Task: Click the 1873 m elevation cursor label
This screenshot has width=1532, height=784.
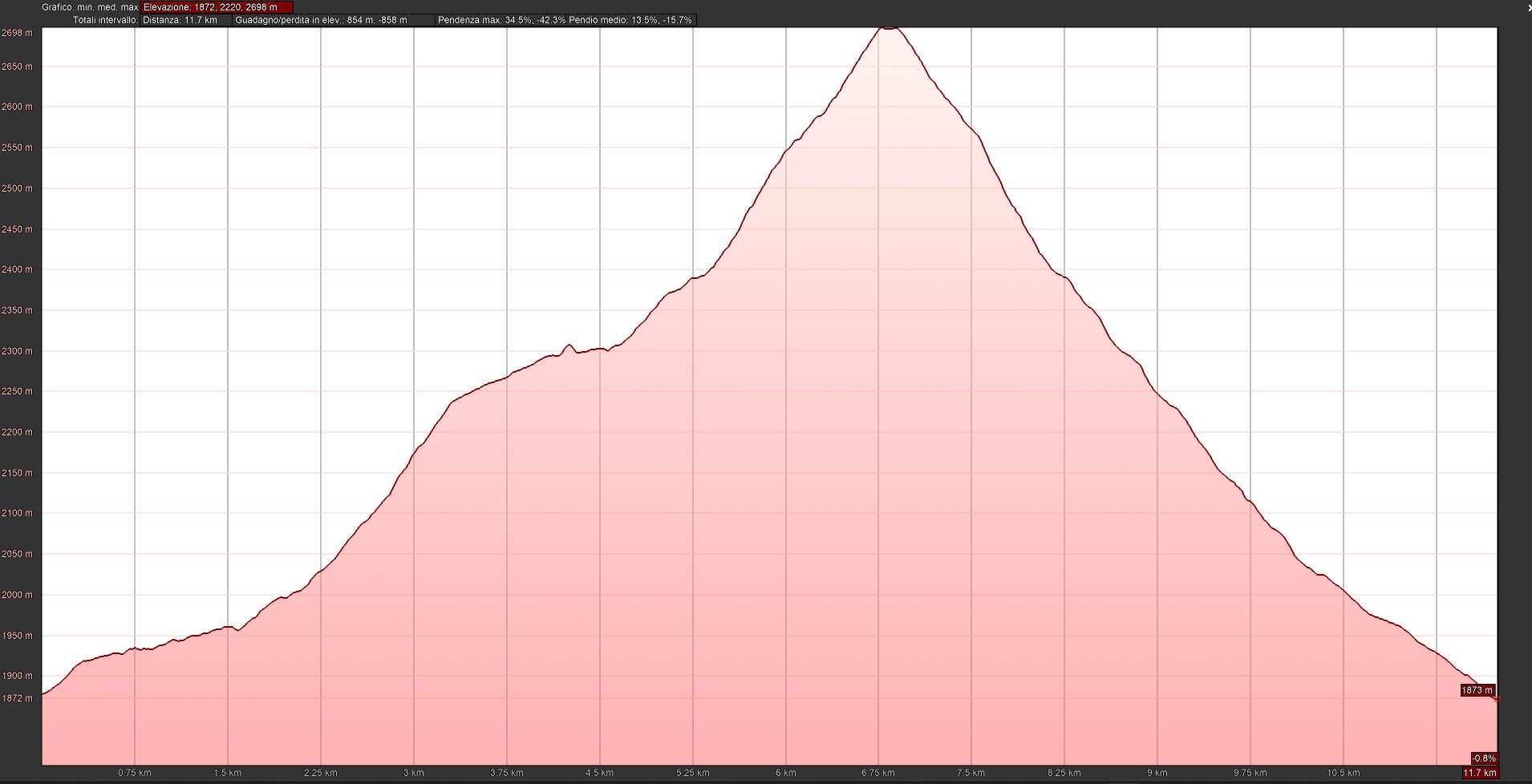Action: pyautogui.click(x=1477, y=690)
